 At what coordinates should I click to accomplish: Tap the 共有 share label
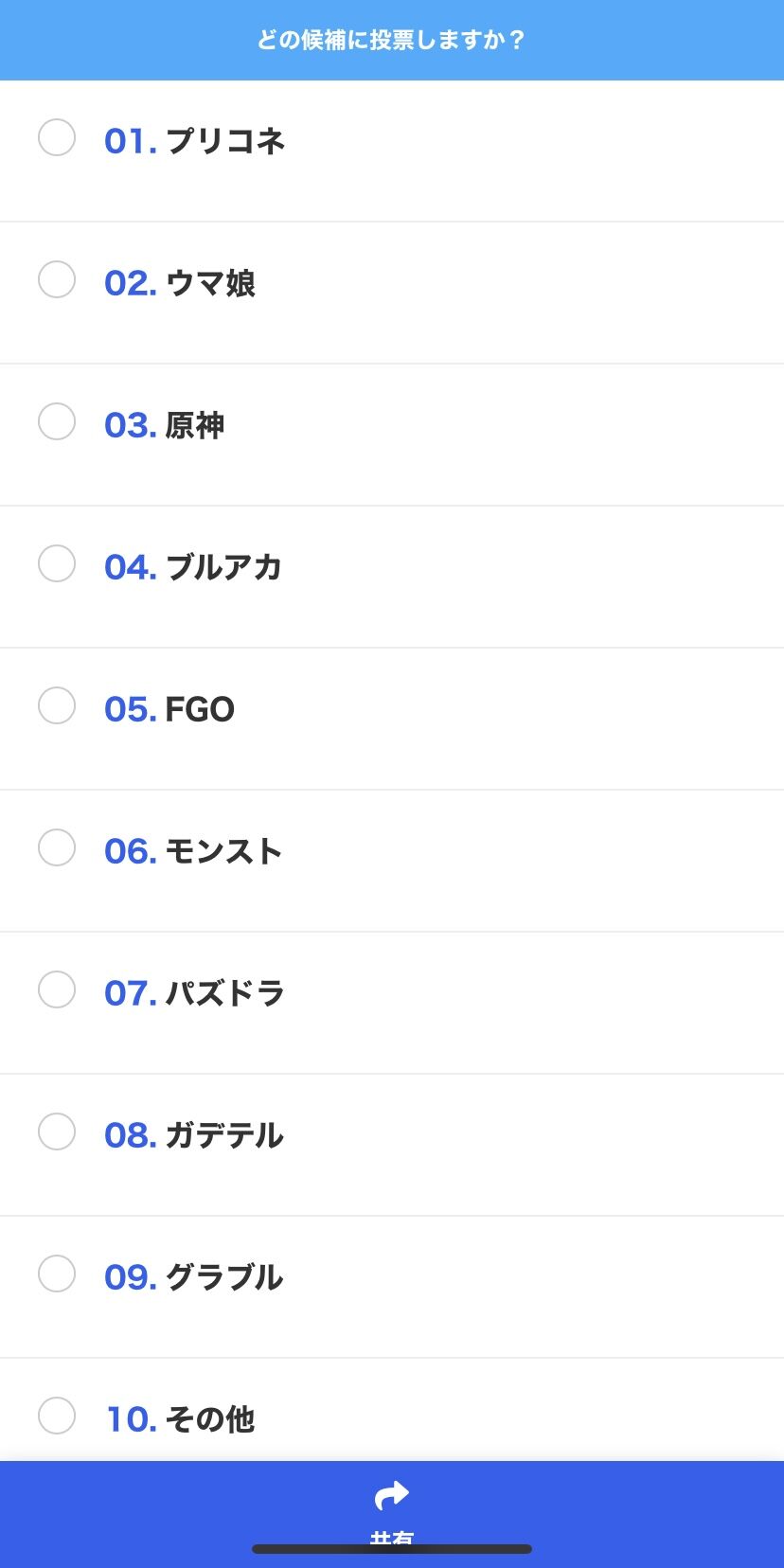click(x=392, y=1538)
